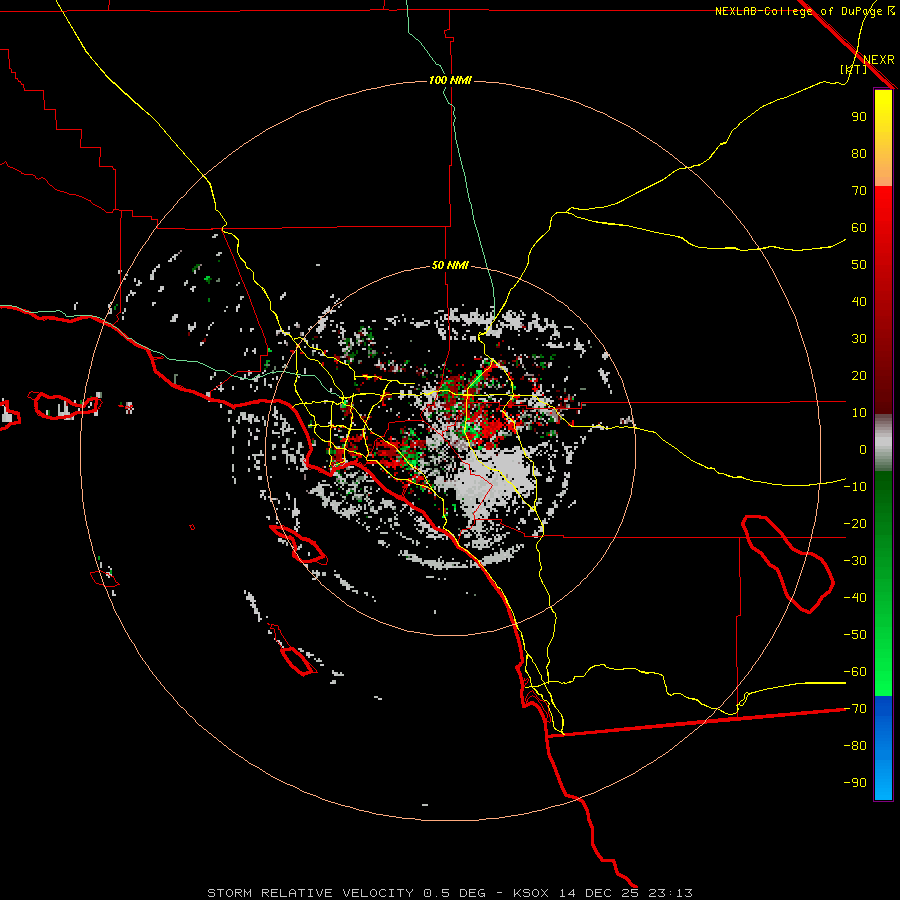Click the NEXLAB-College of DuPage header text
Image resolution: width=900 pixels, height=900 pixels.
pyautogui.click(x=805, y=11)
